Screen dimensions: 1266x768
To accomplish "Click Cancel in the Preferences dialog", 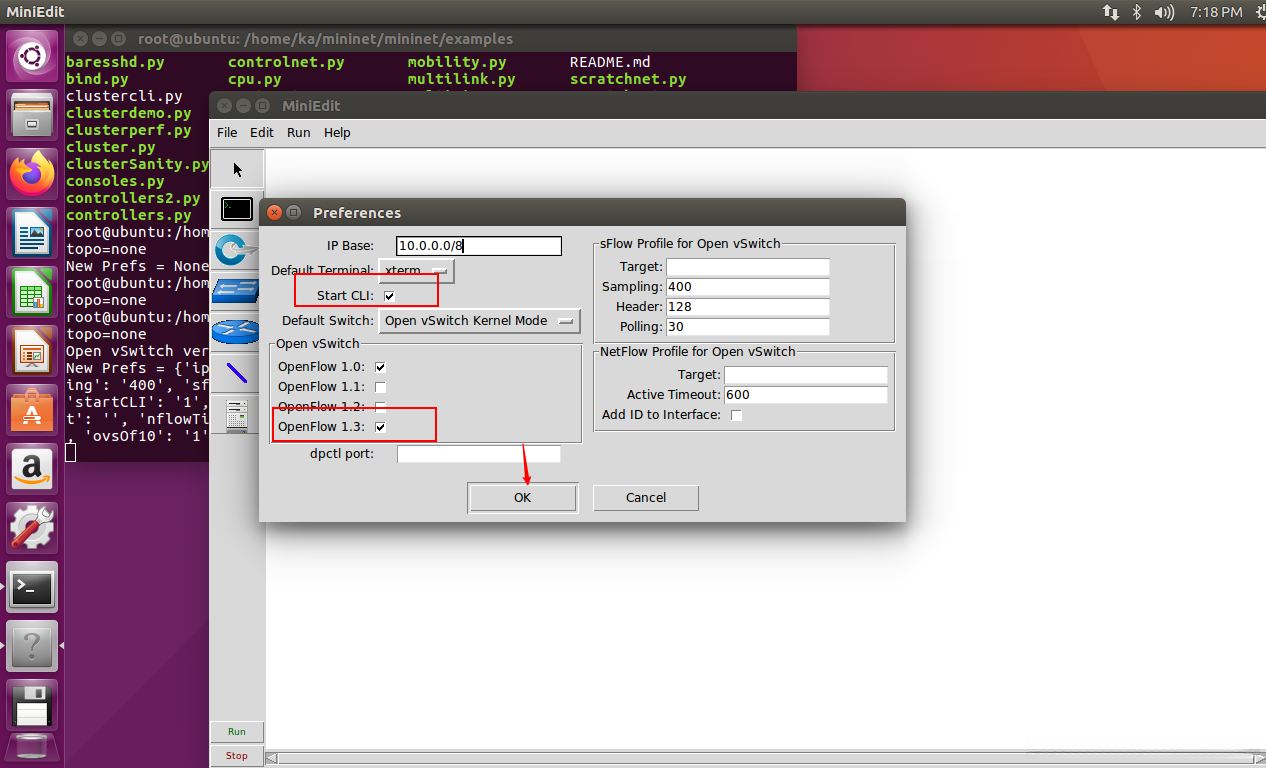I will tap(646, 498).
